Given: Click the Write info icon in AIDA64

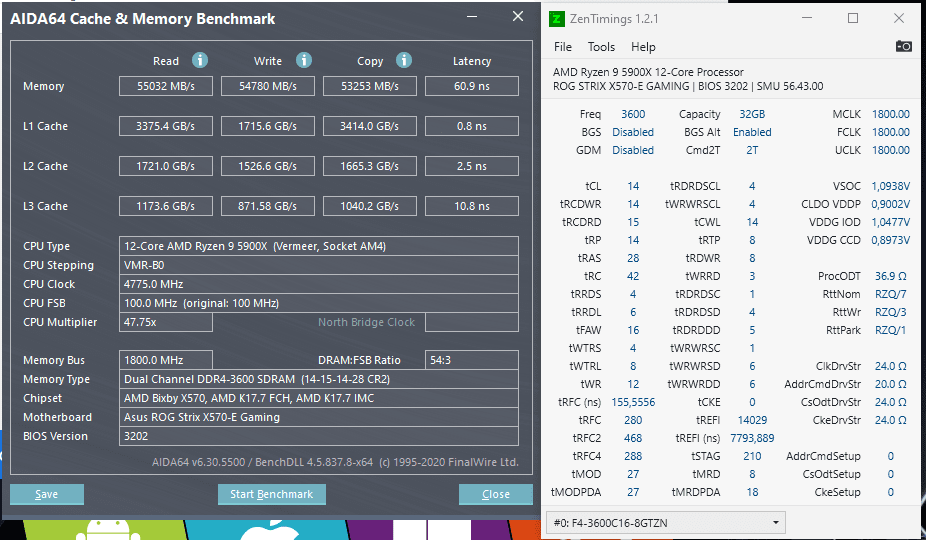Looking at the screenshot, I should 304,60.
